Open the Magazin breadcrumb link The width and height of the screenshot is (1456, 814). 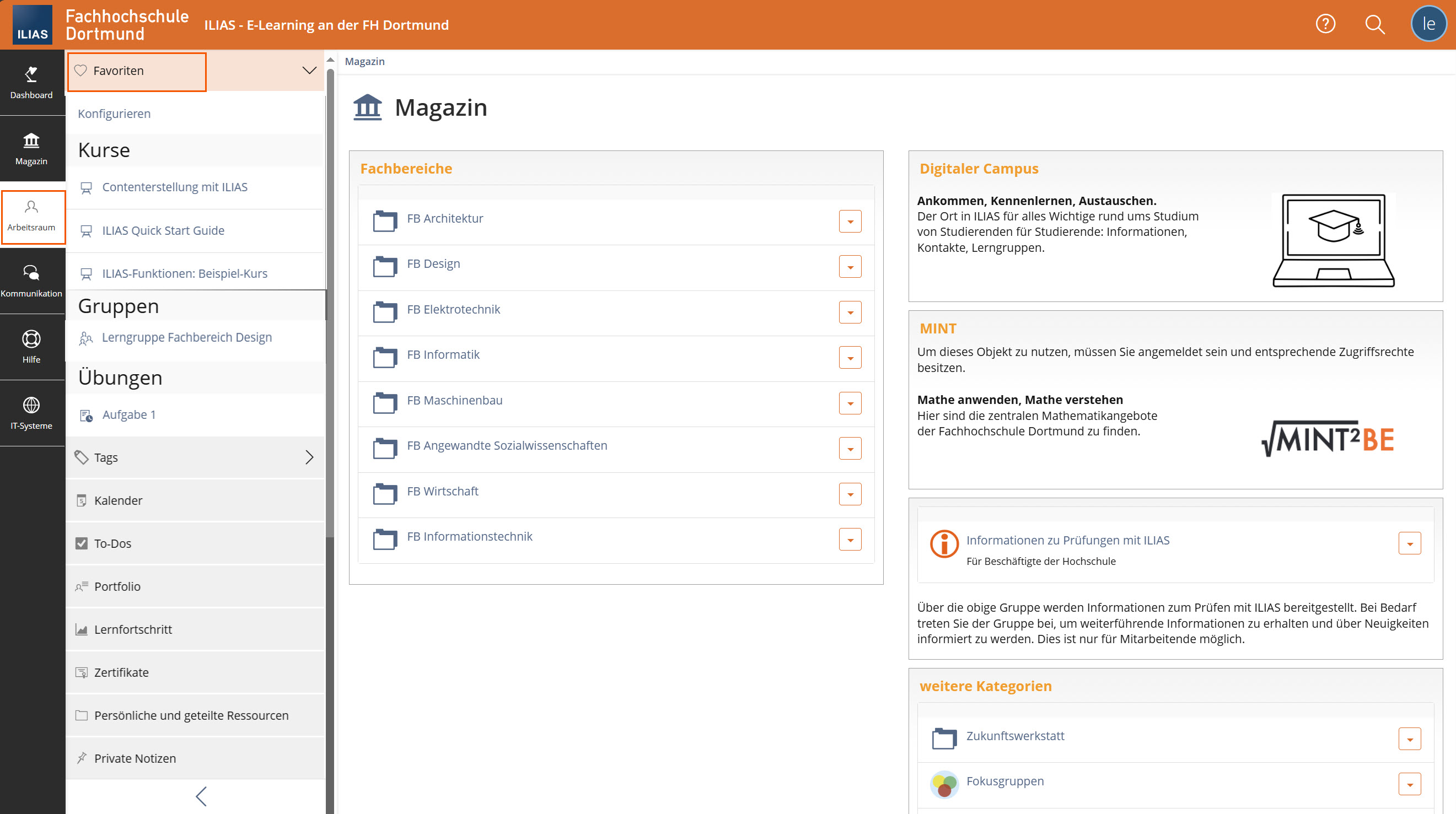pos(364,61)
